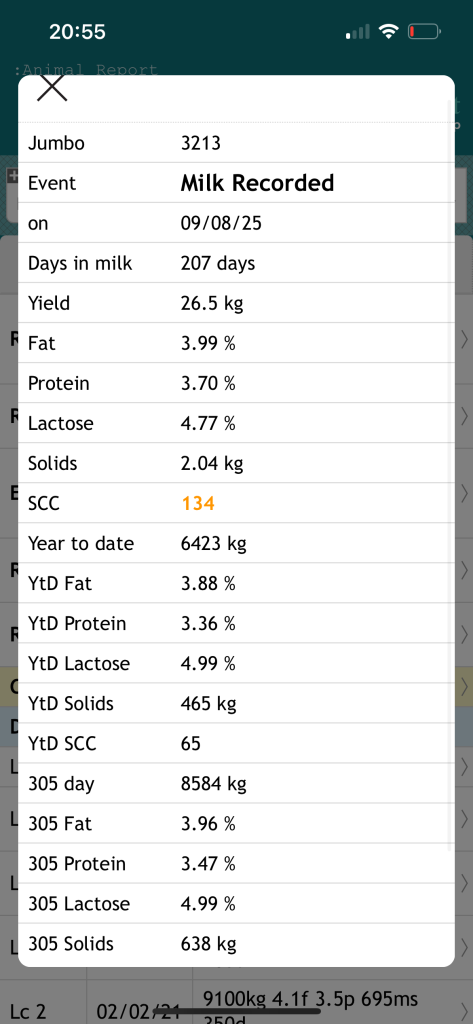Tap the small plus icon behind the popup's left edge
The height and width of the screenshot is (1024, 473).
pyautogui.click(x=12, y=175)
